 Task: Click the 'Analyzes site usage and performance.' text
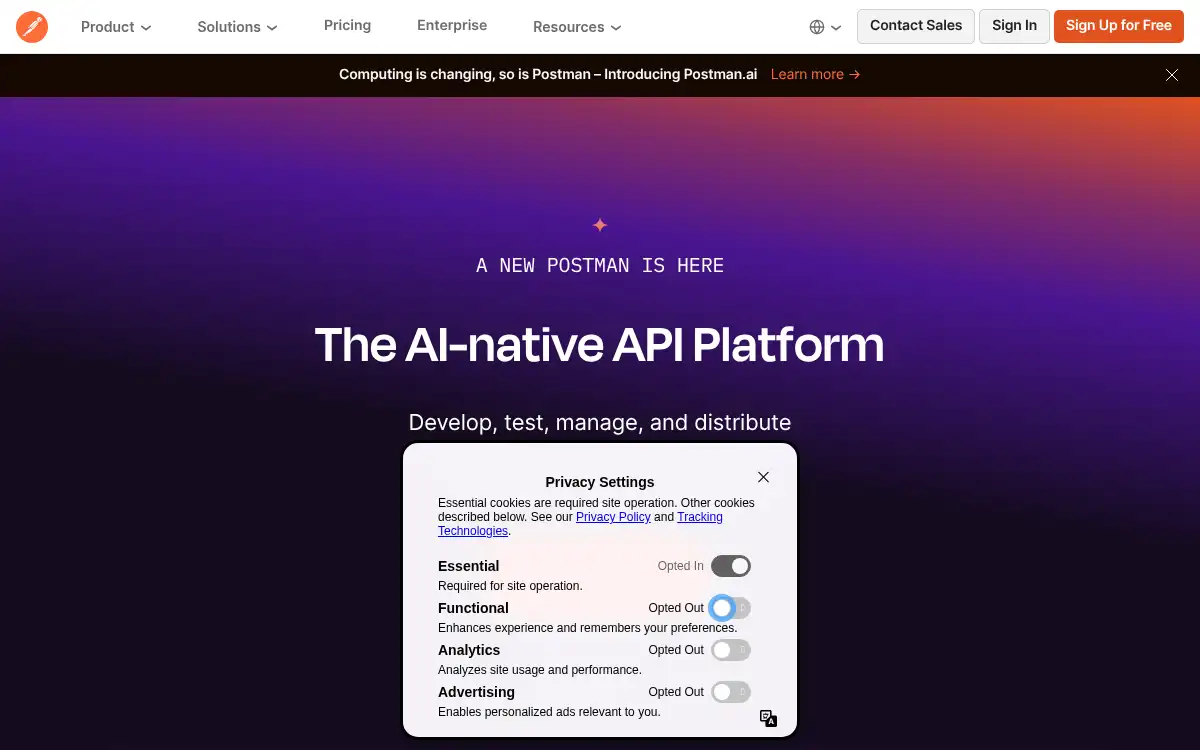pos(540,670)
